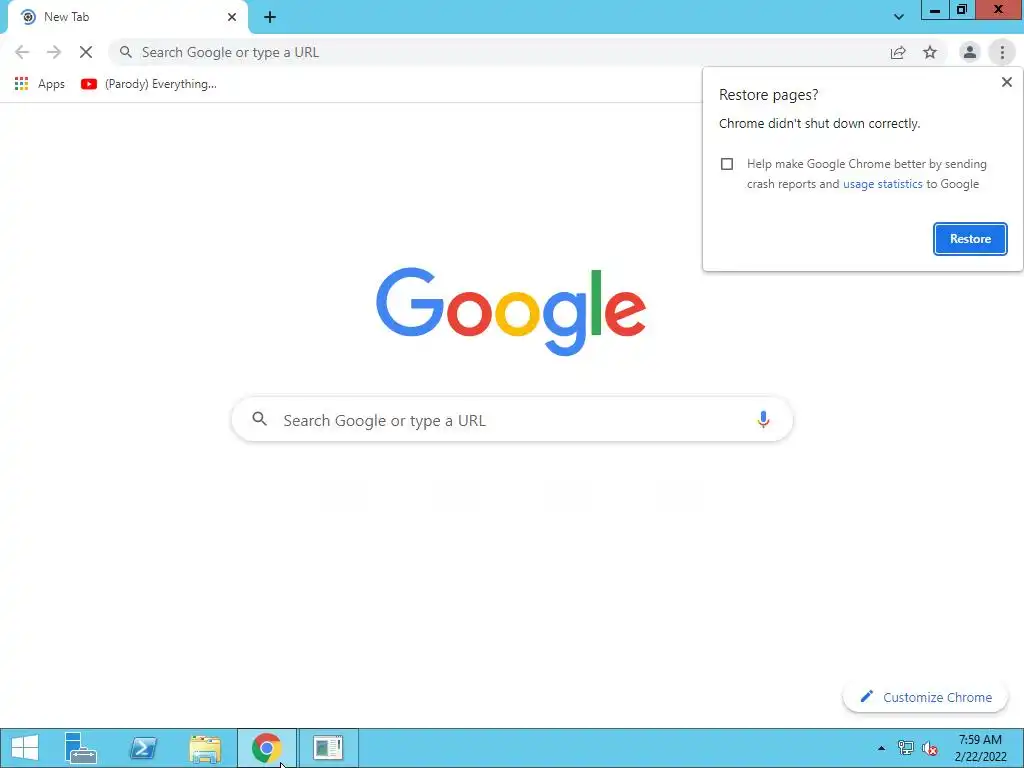Share this page icon in address bar
1024x768 pixels.
click(x=898, y=52)
